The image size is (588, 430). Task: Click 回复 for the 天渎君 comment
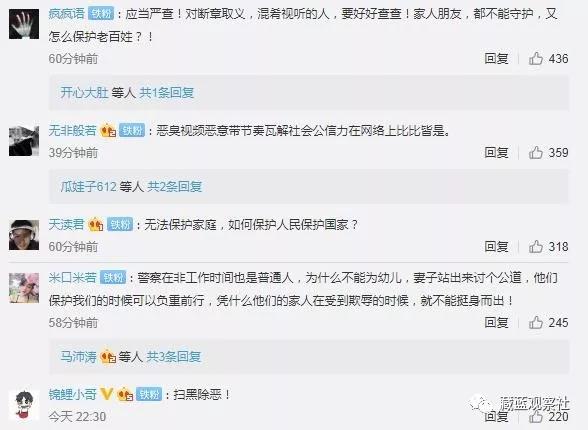tap(496, 247)
